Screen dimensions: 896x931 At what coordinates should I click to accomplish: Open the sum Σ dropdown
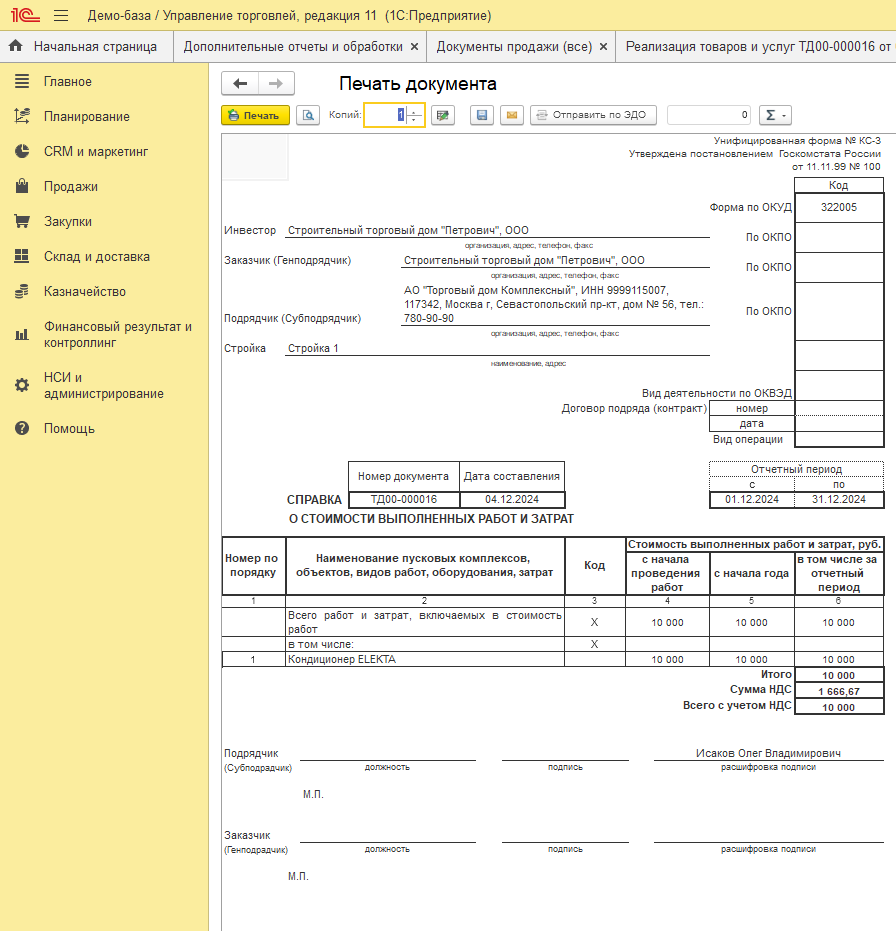(x=775, y=115)
